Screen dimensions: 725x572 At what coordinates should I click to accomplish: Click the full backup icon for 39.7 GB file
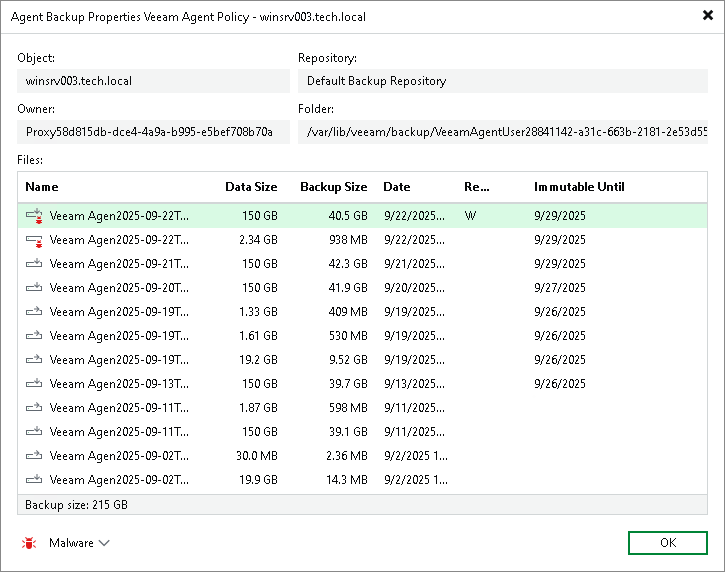point(34,384)
